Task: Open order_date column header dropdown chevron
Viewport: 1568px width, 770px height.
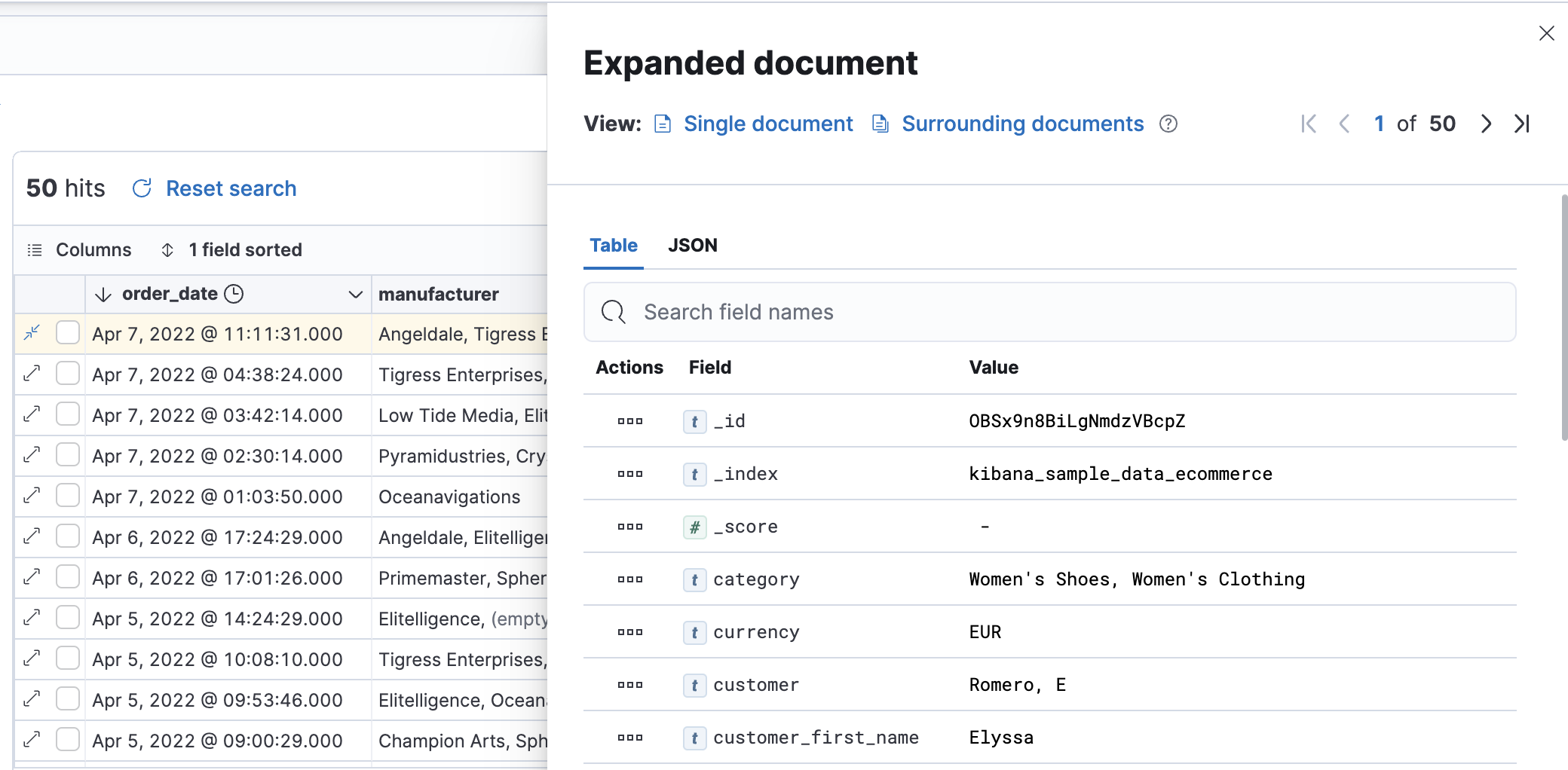Action: (355, 295)
